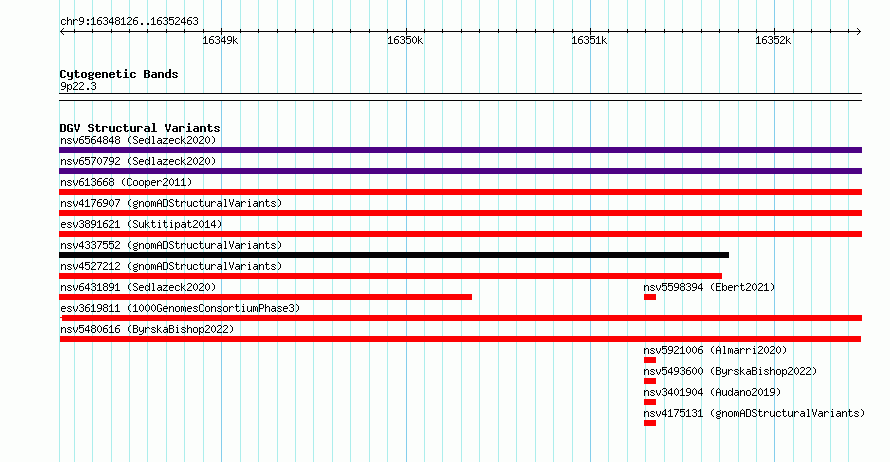
Task: Click the purple bar for nsv6564848
Action: (460, 150)
